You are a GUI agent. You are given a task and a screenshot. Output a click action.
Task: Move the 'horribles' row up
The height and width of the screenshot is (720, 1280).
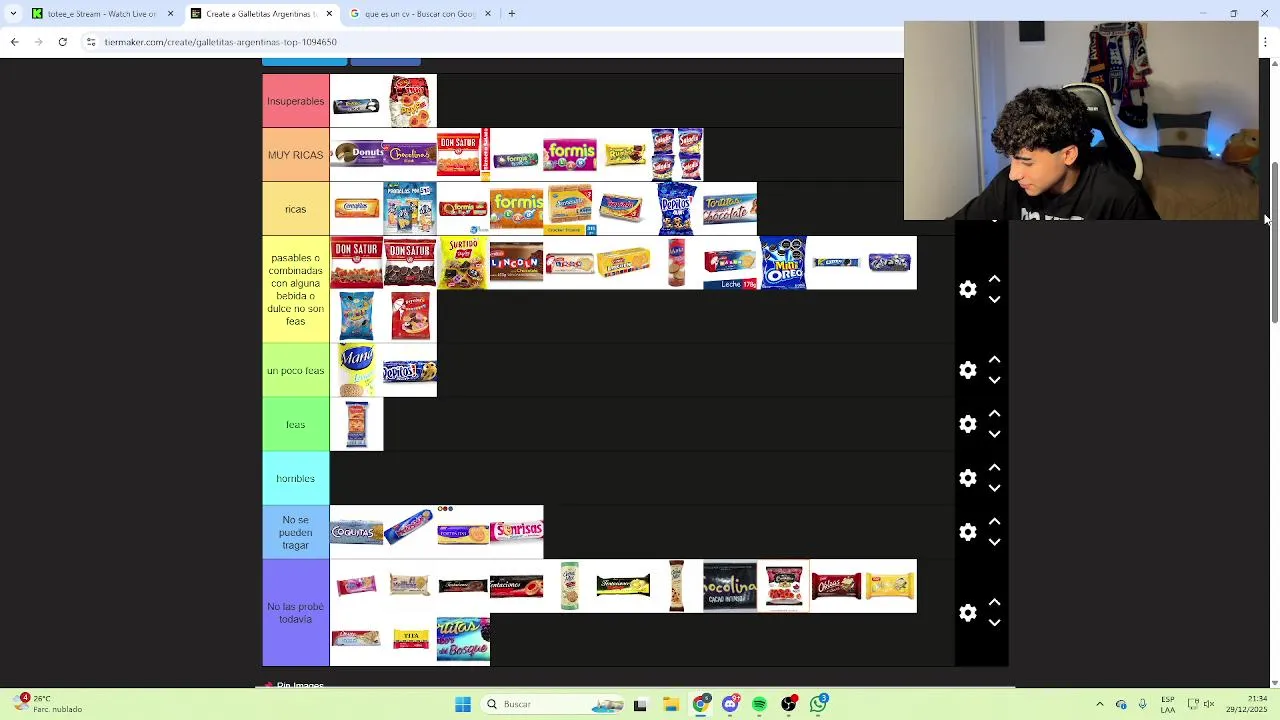pos(994,468)
